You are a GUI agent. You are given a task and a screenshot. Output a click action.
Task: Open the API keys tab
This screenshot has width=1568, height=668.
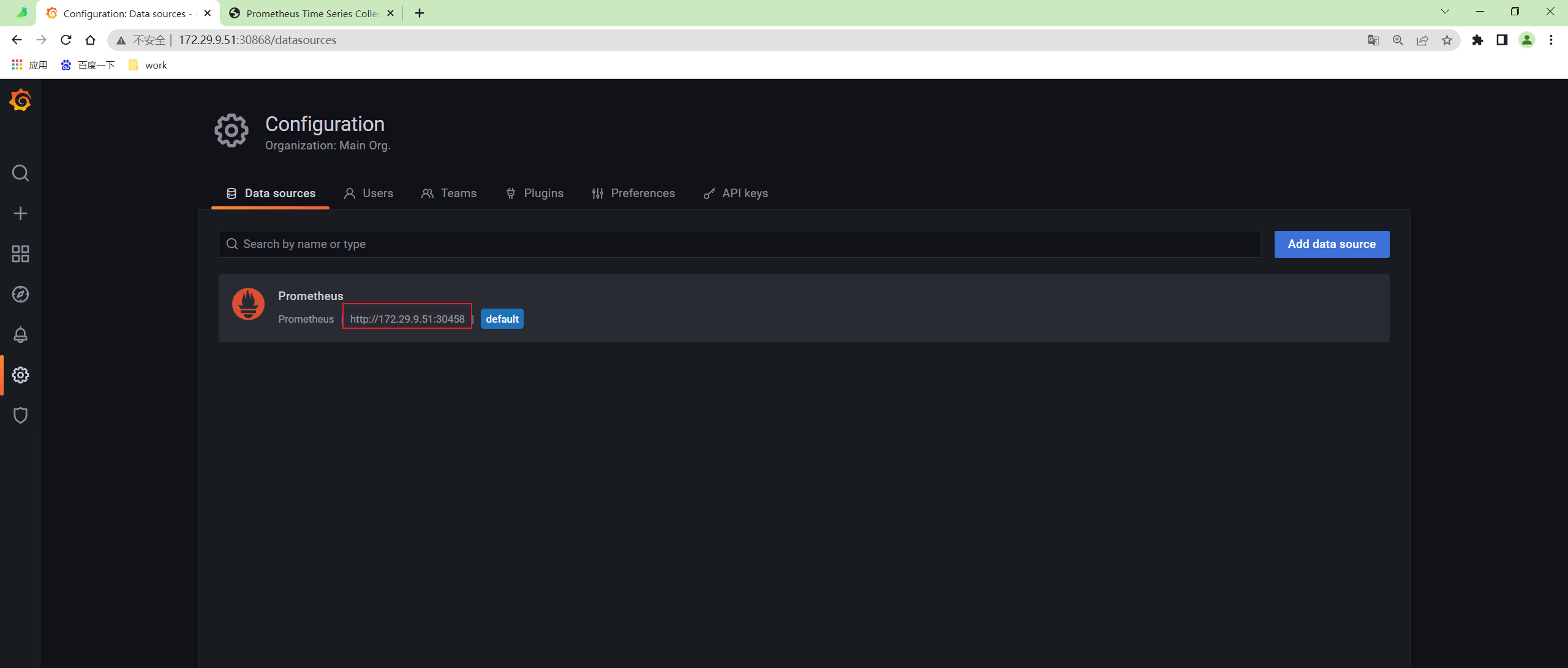tap(736, 193)
